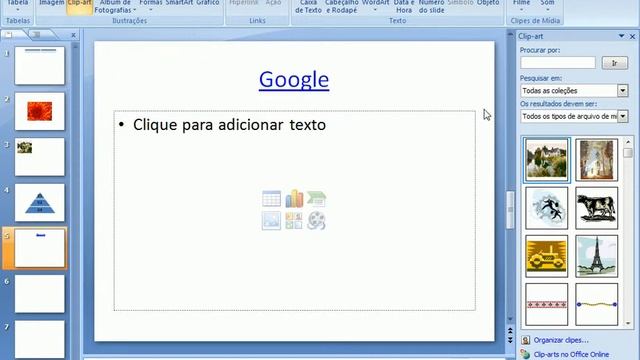Click the Clip-art button in ribbon
The image size is (640, 360).
click(80, 7)
